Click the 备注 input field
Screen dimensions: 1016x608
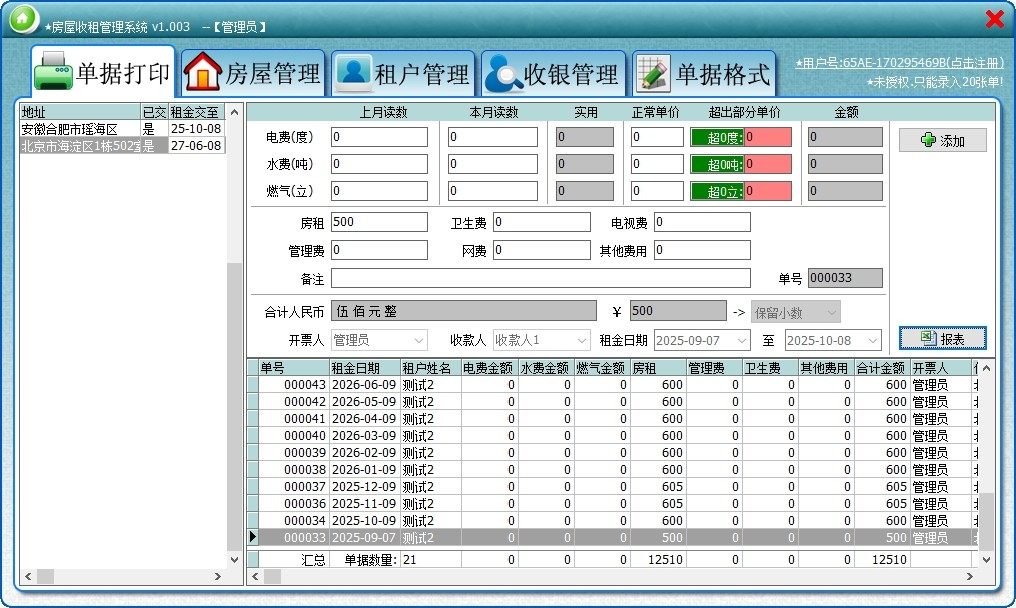tap(540, 278)
